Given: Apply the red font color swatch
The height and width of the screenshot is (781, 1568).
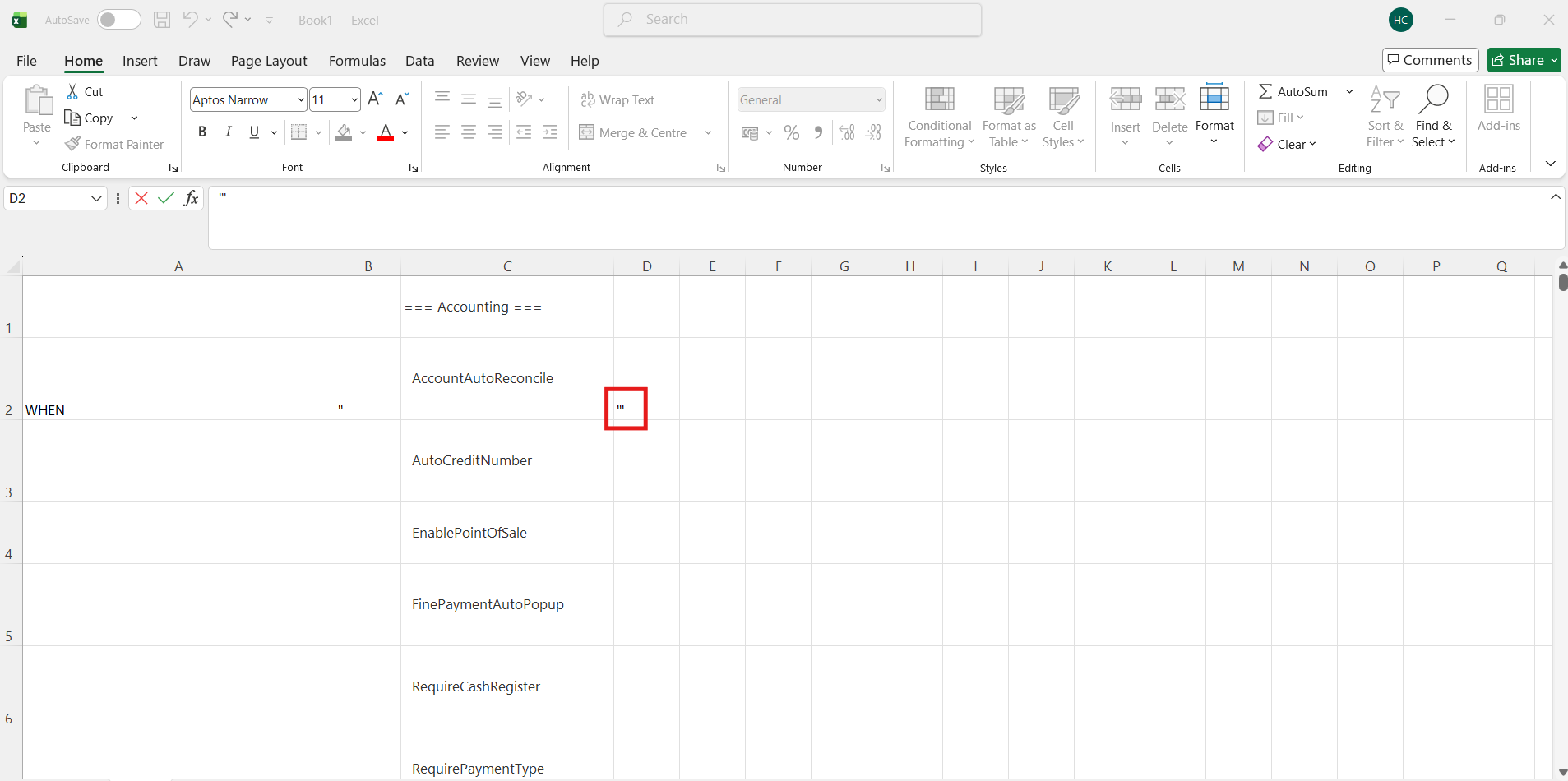Looking at the screenshot, I should [386, 132].
